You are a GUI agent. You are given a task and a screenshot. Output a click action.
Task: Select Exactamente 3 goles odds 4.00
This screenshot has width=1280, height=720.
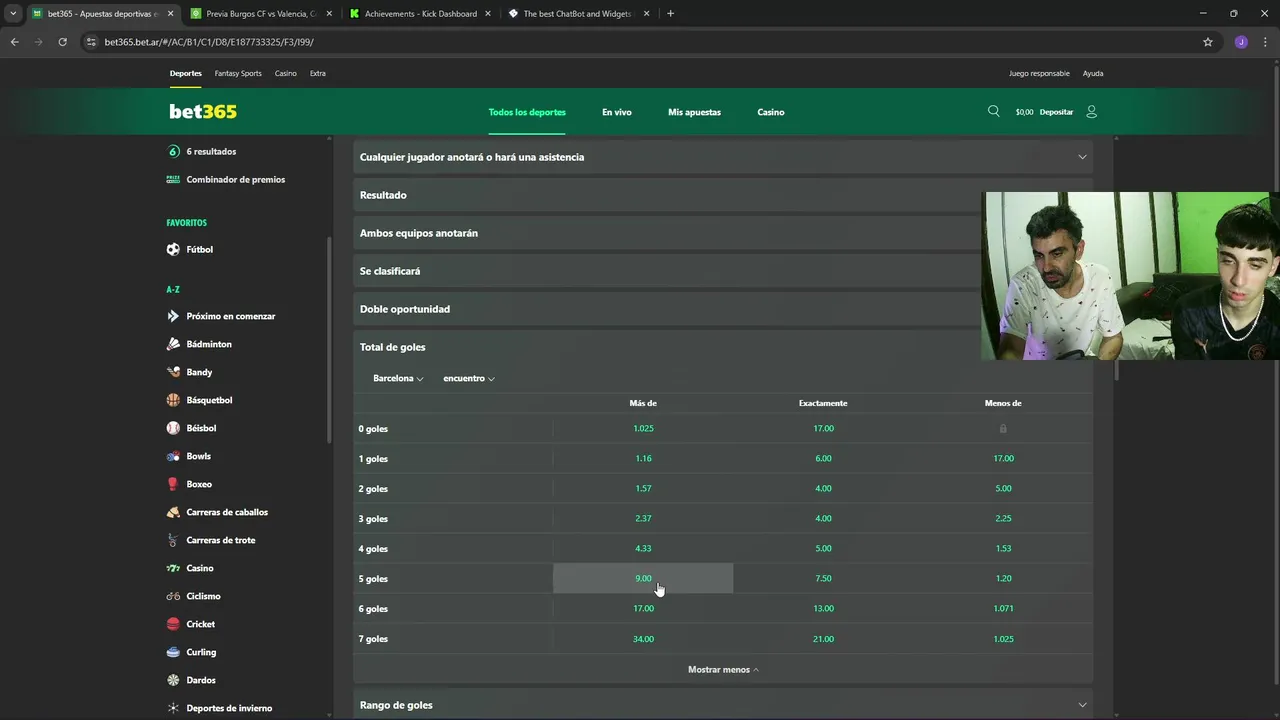coord(823,518)
